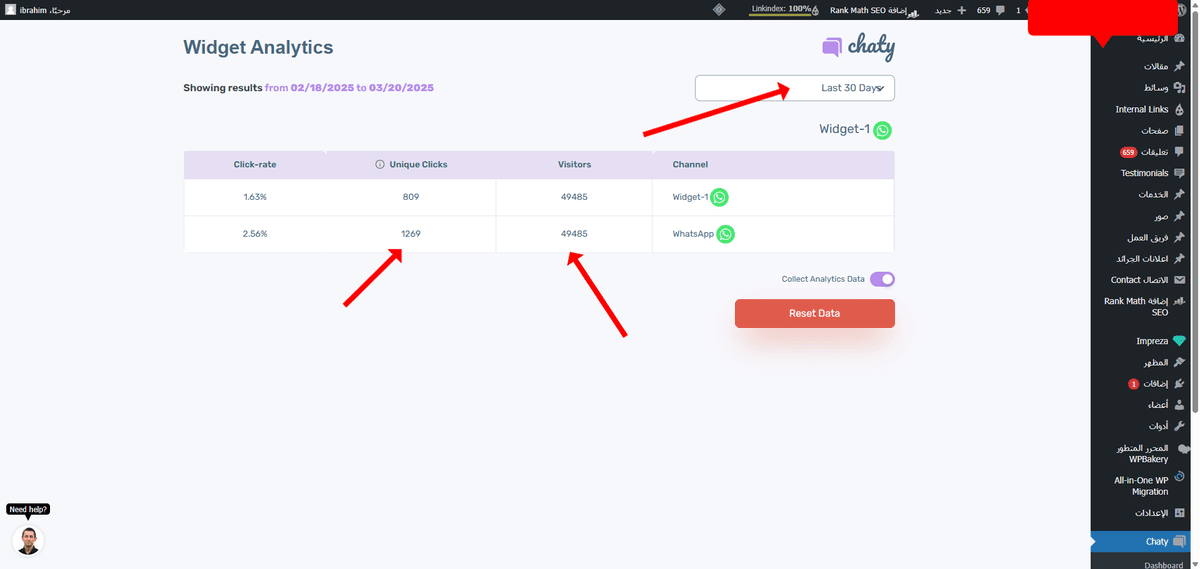Click the 1269 unique clicks value
1200x569 pixels.
pos(411,234)
